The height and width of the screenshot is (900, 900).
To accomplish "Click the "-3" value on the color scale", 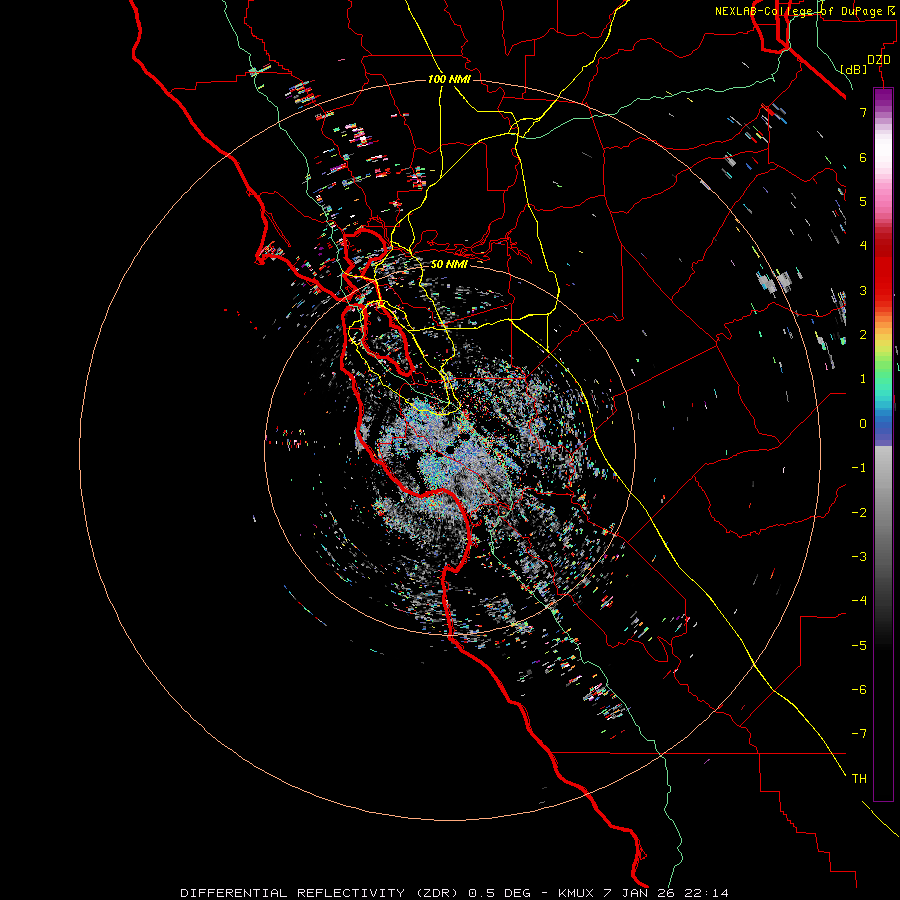I will pos(859,557).
